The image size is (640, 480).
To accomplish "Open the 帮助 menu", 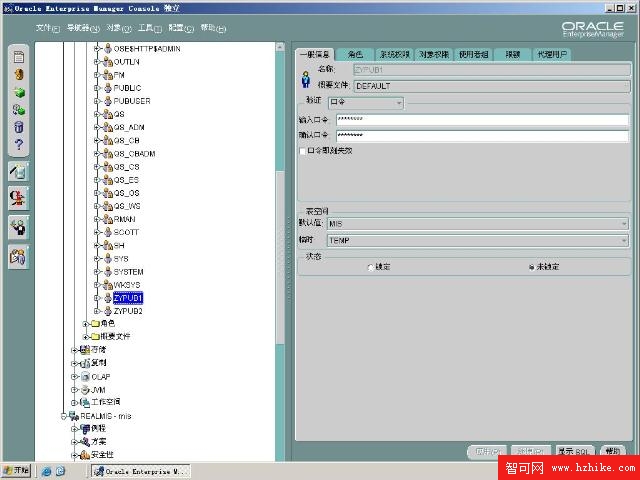I will click(x=213, y=28).
